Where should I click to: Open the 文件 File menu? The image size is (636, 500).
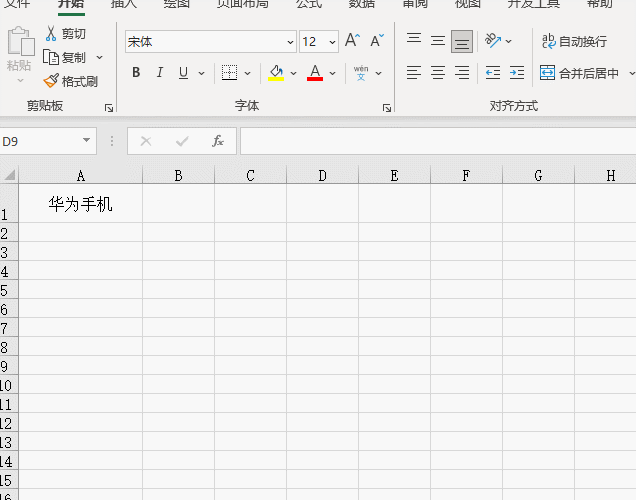pyautogui.click(x=17, y=4)
